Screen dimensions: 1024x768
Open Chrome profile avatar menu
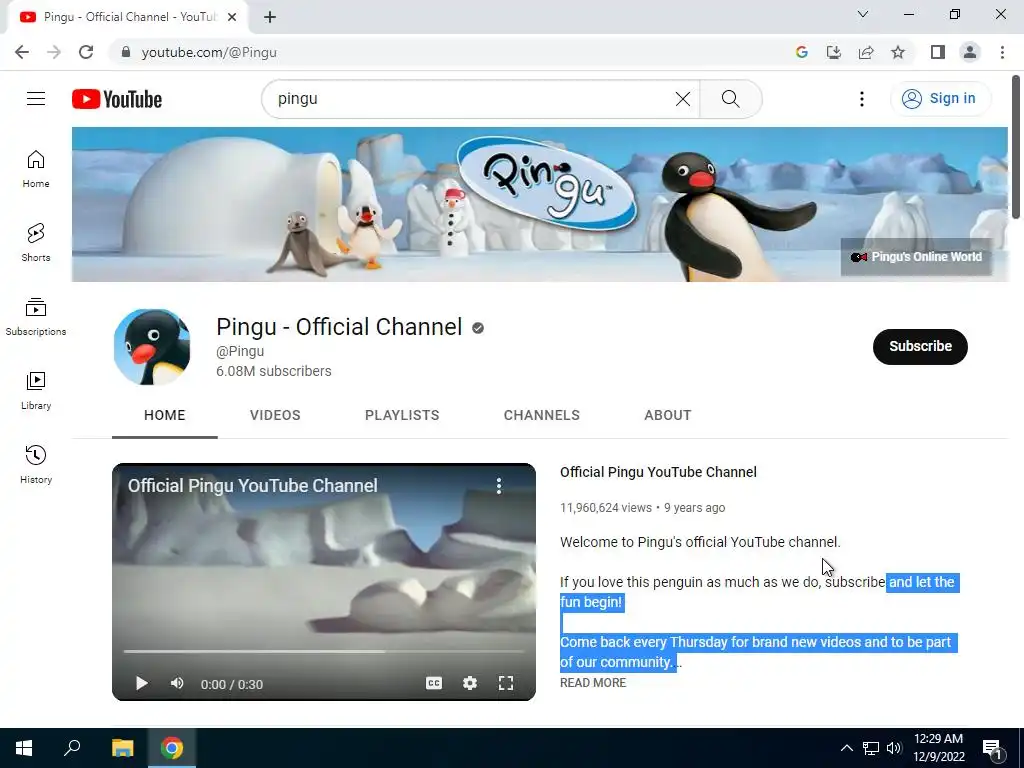[970, 52]
